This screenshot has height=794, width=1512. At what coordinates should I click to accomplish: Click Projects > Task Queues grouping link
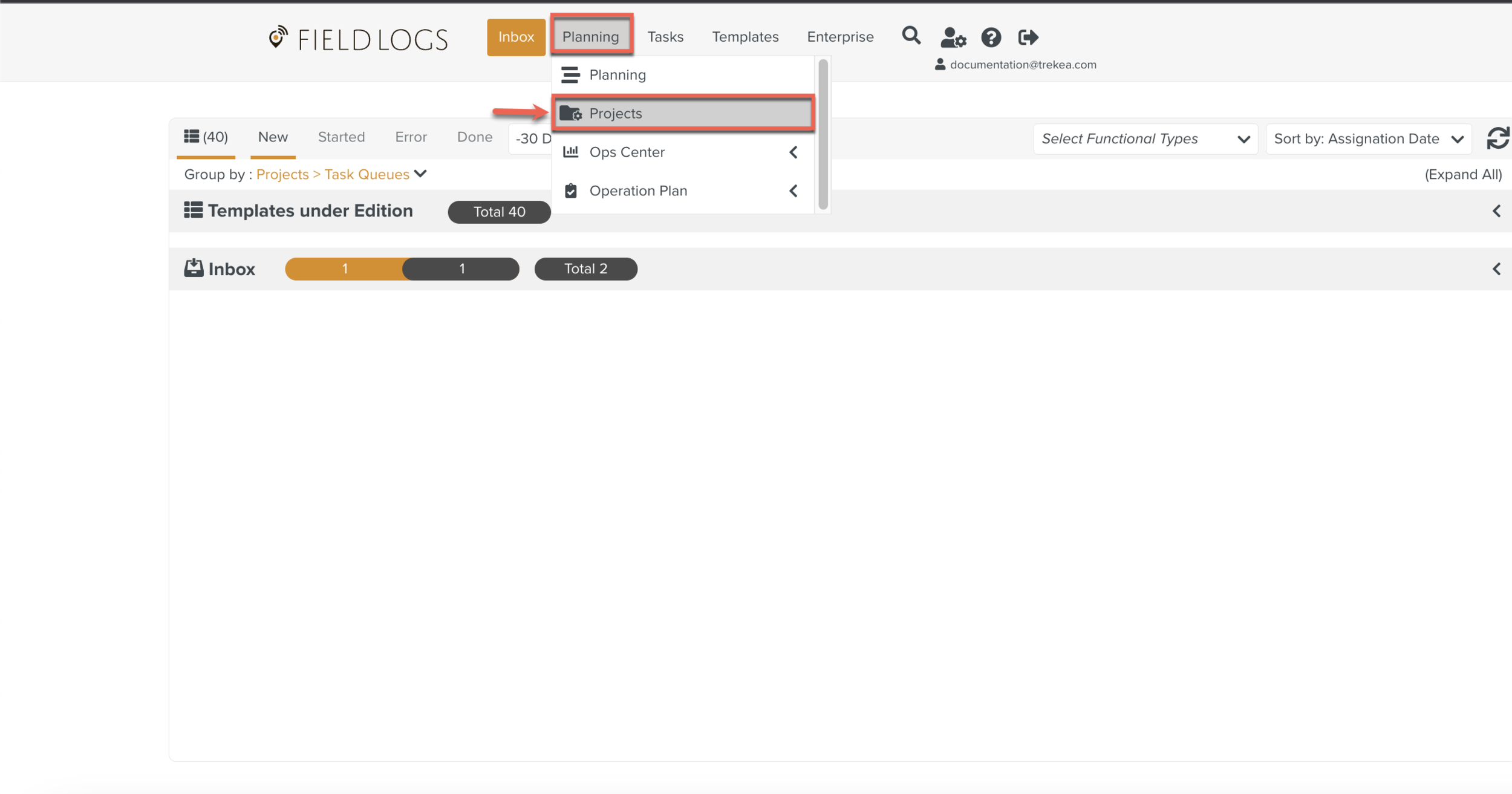(333, 175)
